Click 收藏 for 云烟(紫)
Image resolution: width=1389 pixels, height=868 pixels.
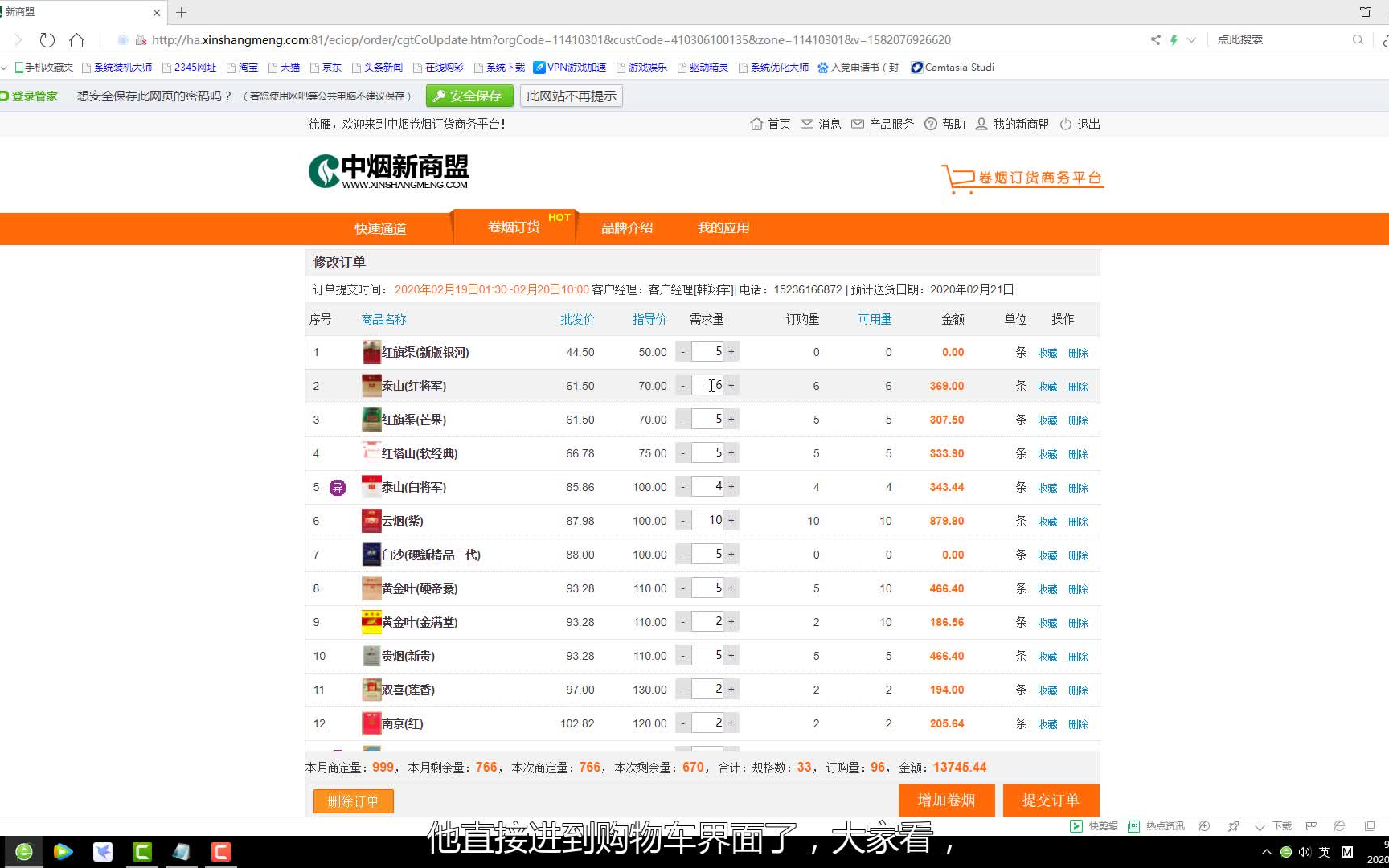point(1047,522)
